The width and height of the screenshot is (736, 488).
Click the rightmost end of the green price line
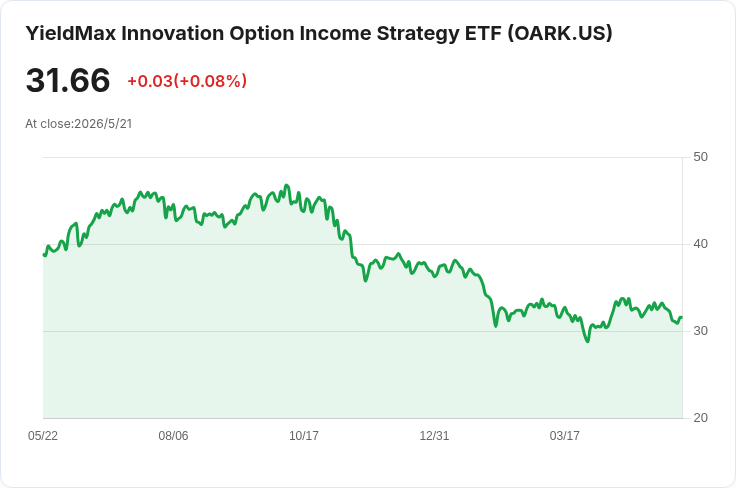tap(682, 318)
